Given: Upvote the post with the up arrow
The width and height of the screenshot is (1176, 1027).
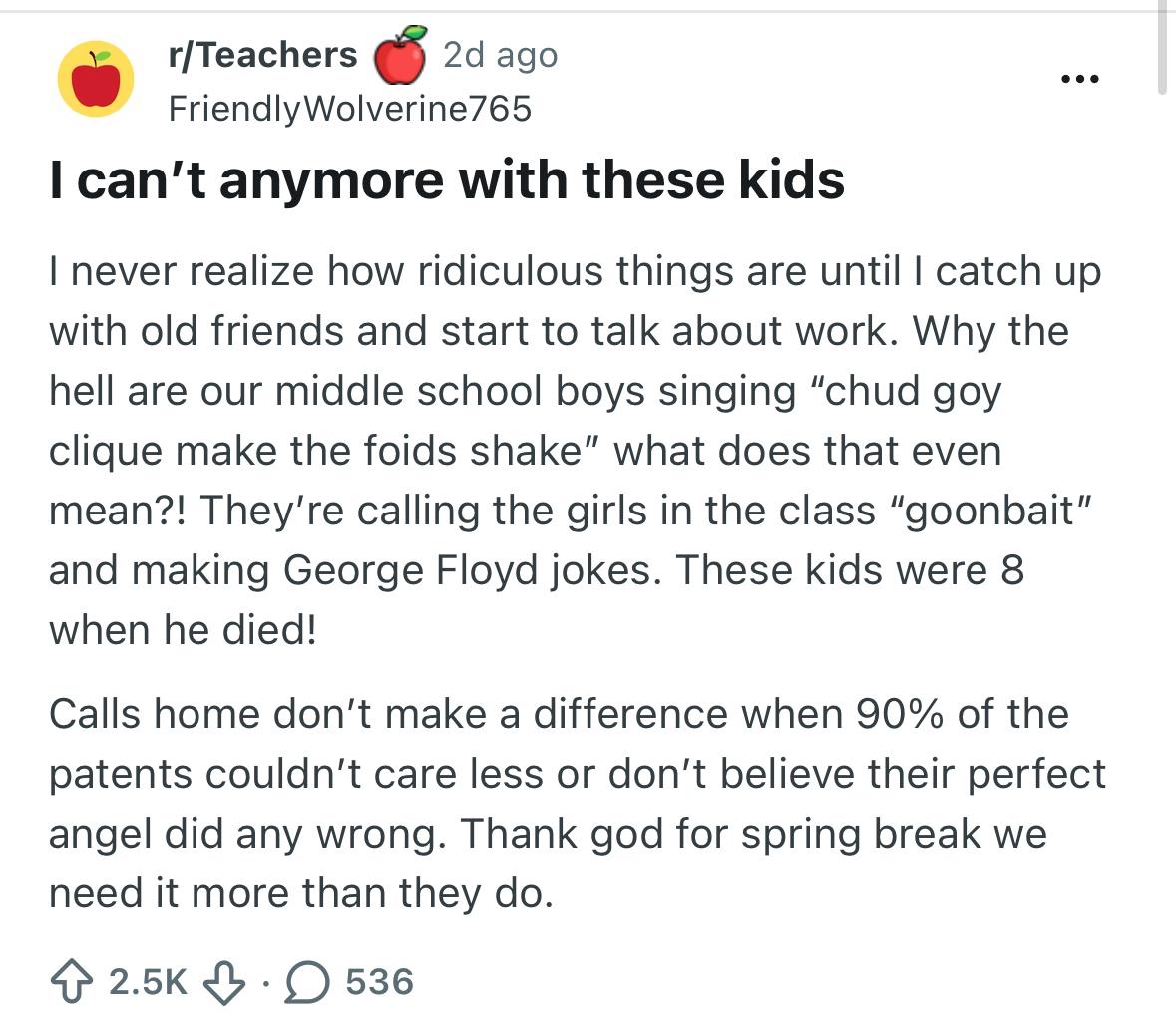Looking at the screenshot, I should (x=72, y=981).
